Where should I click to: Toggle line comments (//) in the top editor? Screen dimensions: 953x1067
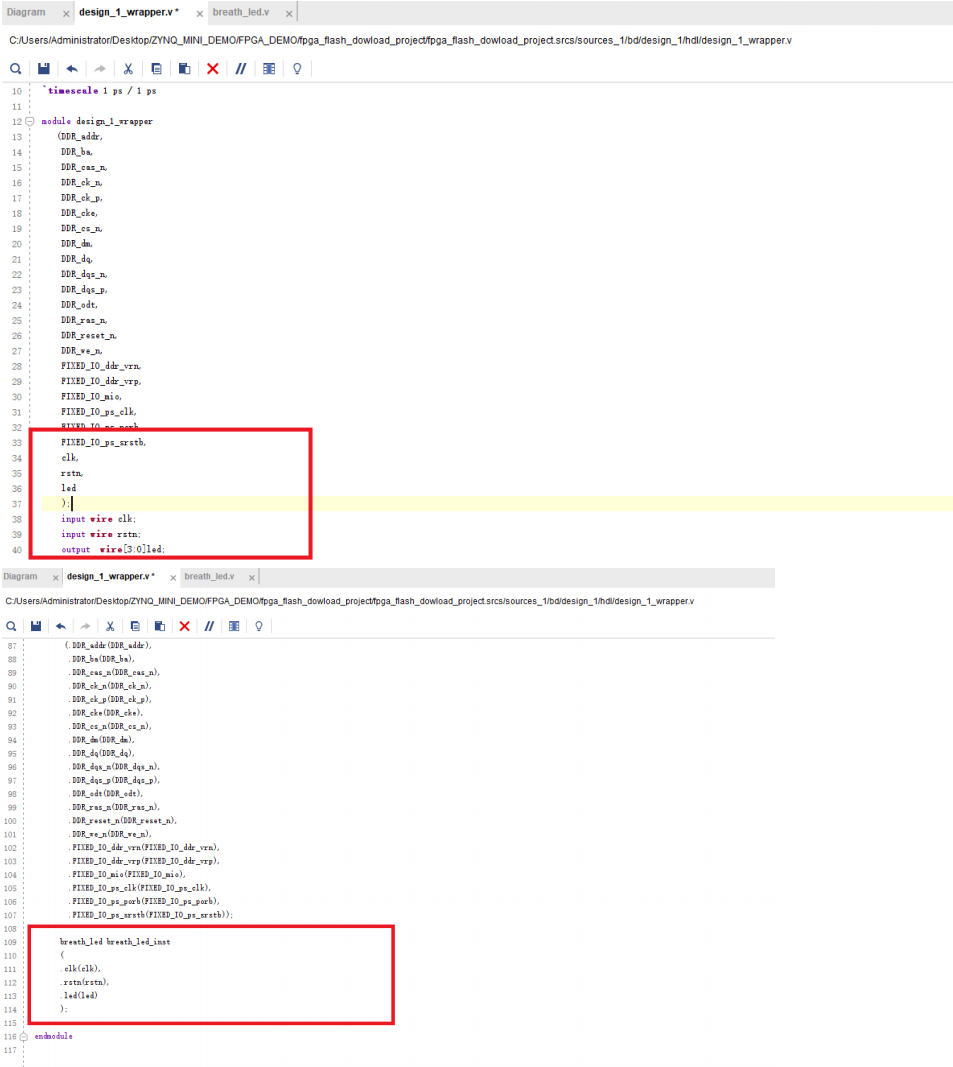tap(240, 69)
